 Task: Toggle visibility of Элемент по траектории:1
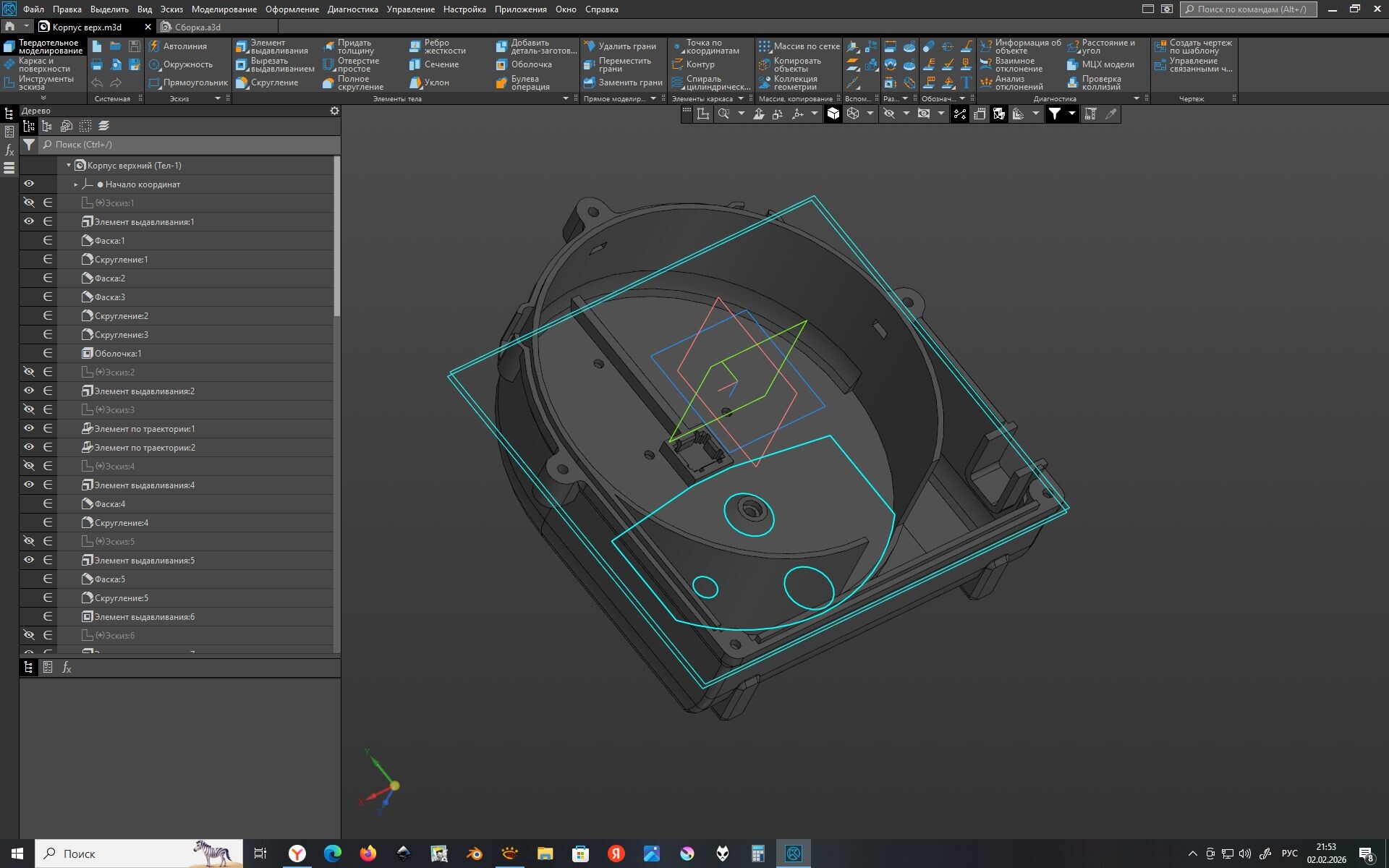29,428
